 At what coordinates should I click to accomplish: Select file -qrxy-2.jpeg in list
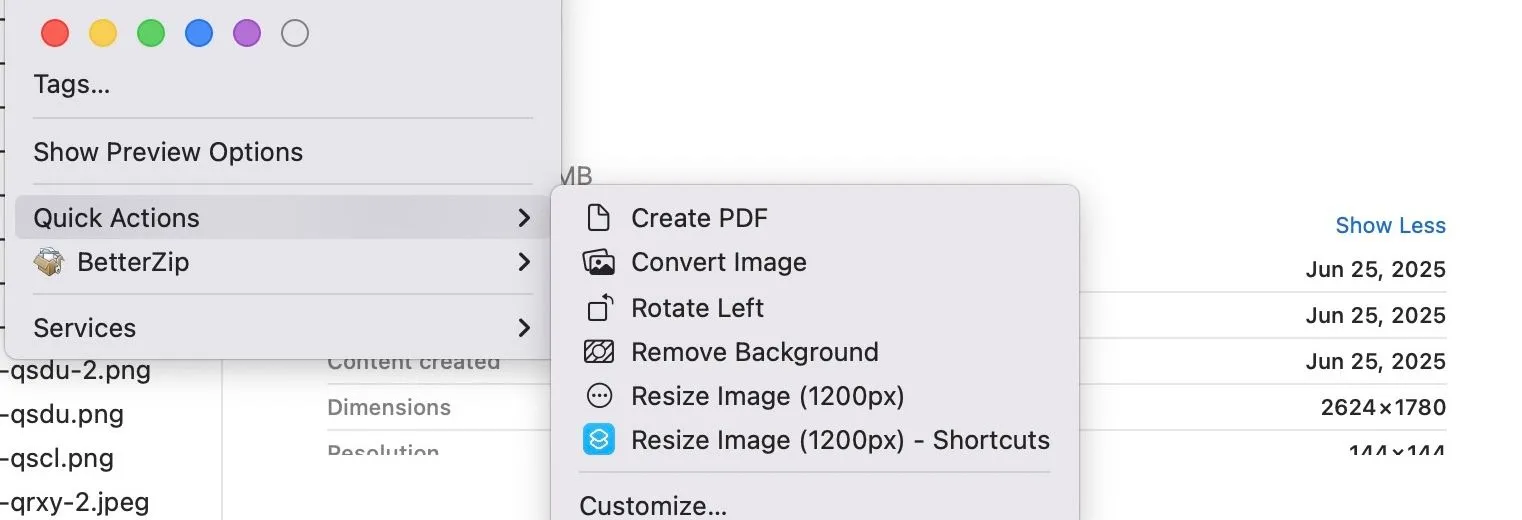[x=75, y=503]
